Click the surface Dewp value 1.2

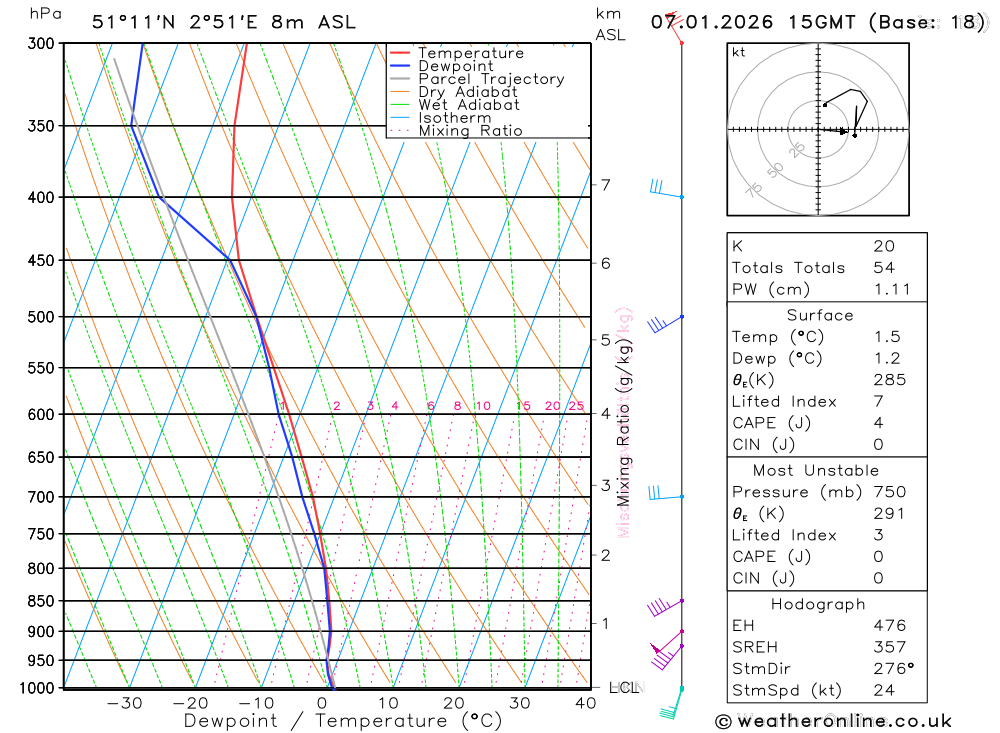[x=887, y=359]
